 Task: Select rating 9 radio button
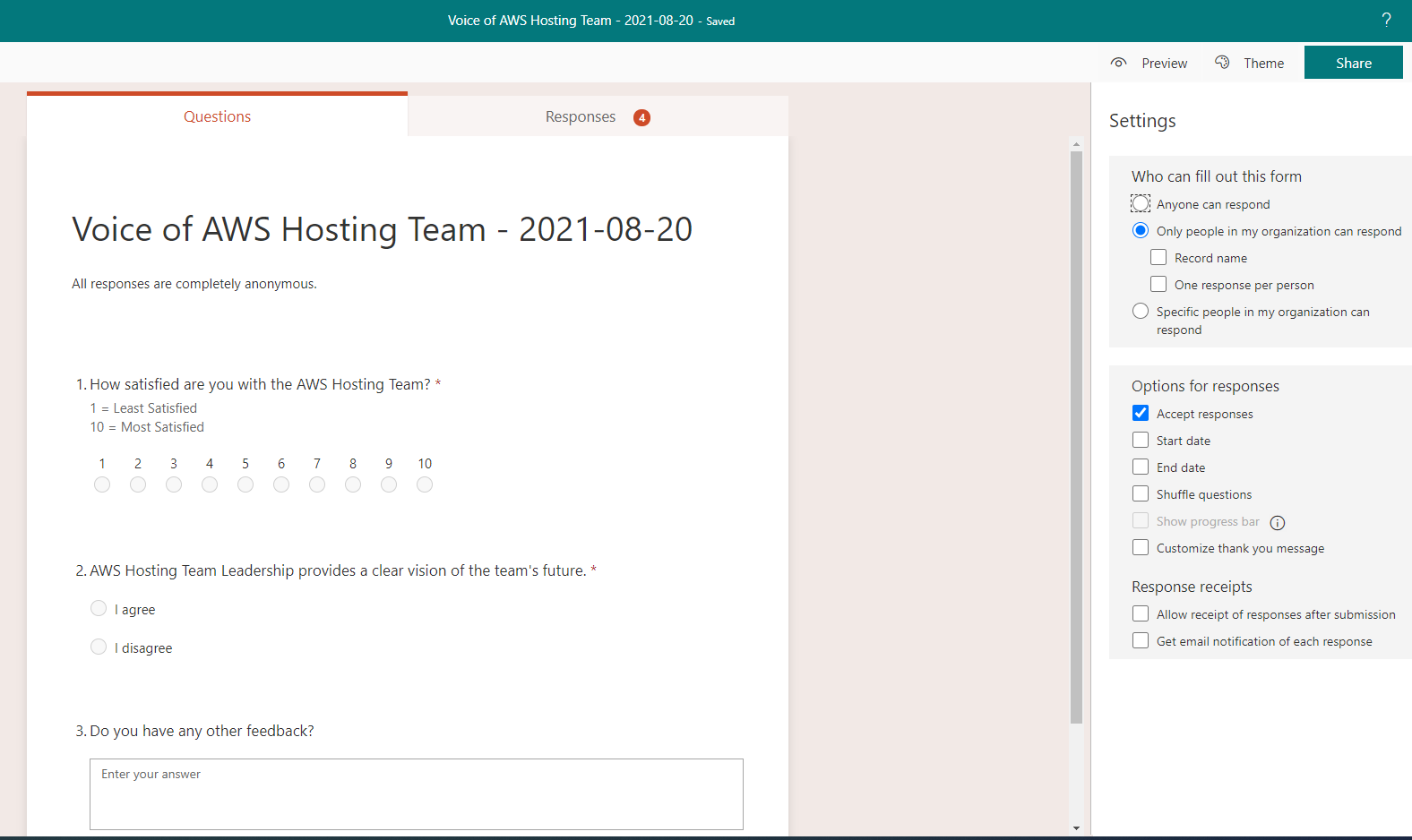click(389, 484)
